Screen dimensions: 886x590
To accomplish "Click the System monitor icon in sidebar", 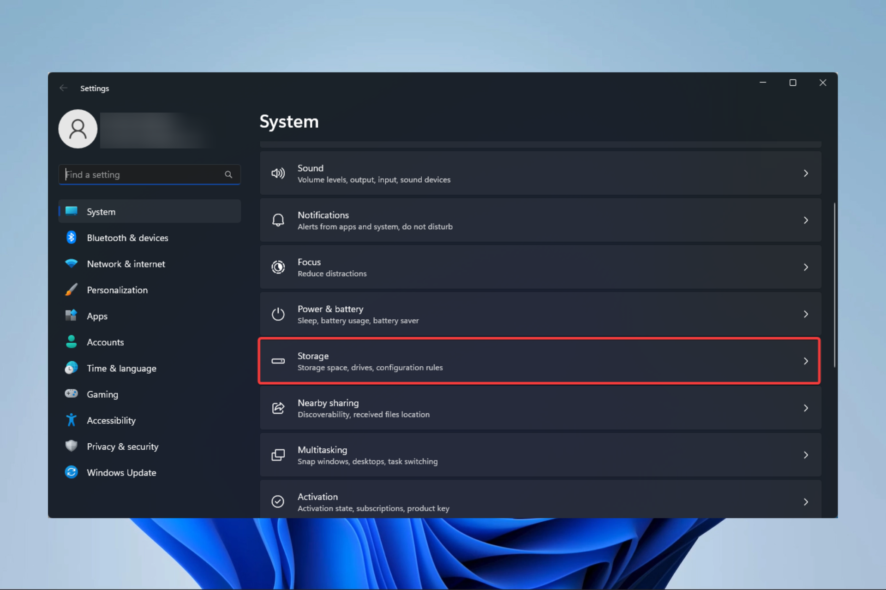I will tap(71, 211).
